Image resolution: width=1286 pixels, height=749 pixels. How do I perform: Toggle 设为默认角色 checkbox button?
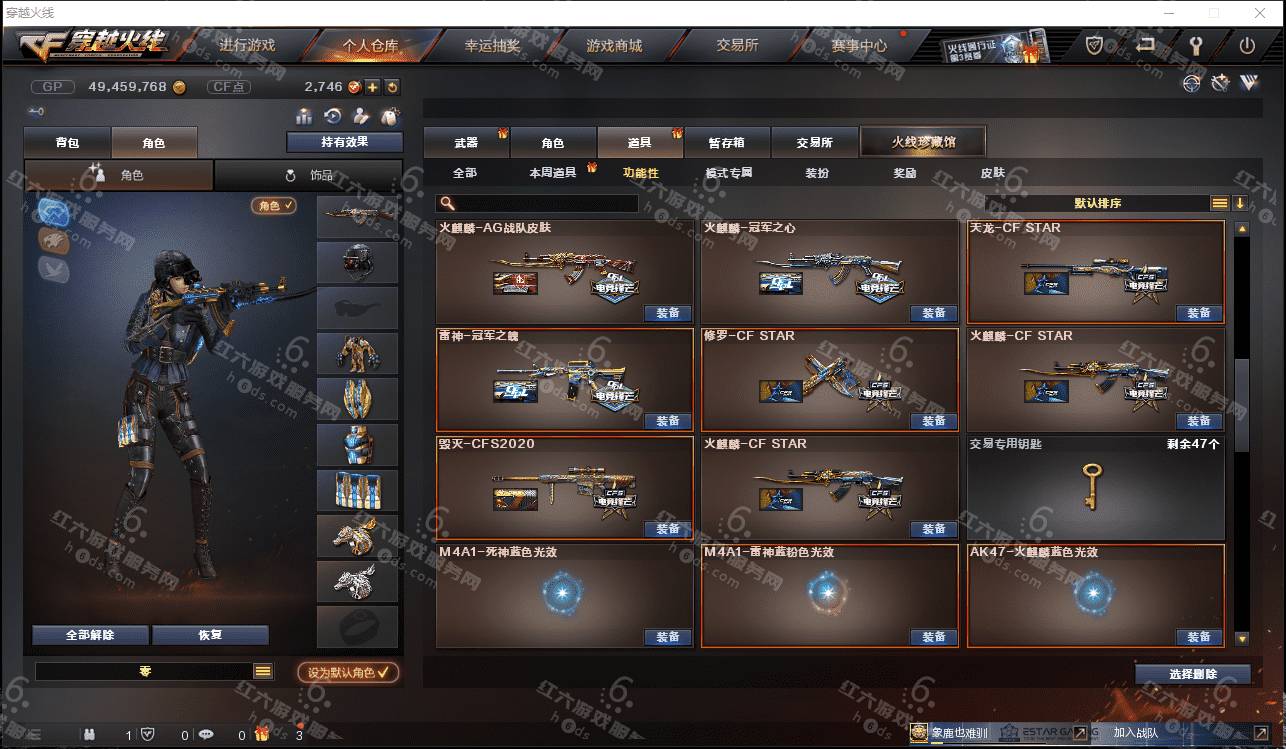[348, 673]
